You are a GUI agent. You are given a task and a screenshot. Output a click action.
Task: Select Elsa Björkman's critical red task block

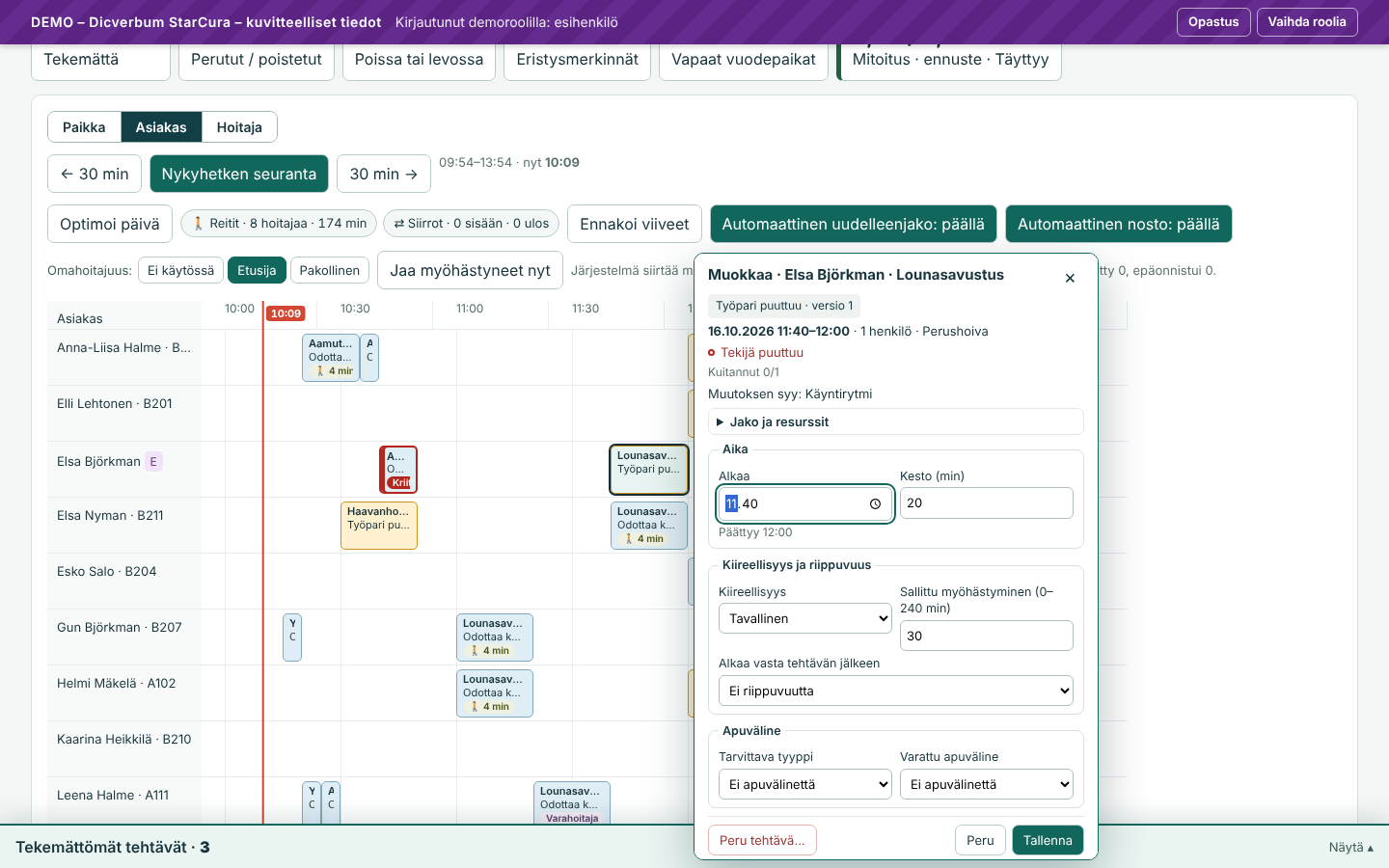pyautogui.click(x=398, y=469)
